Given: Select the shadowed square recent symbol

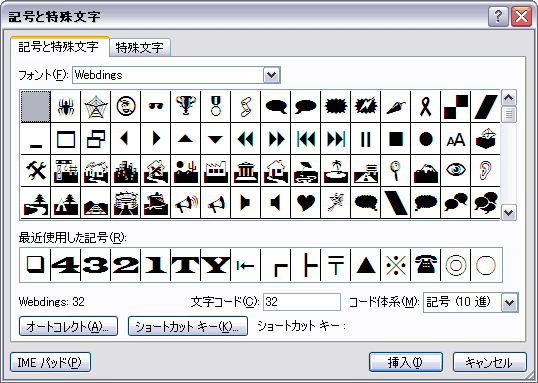Looking at the screenshot, I should (36, 265).
